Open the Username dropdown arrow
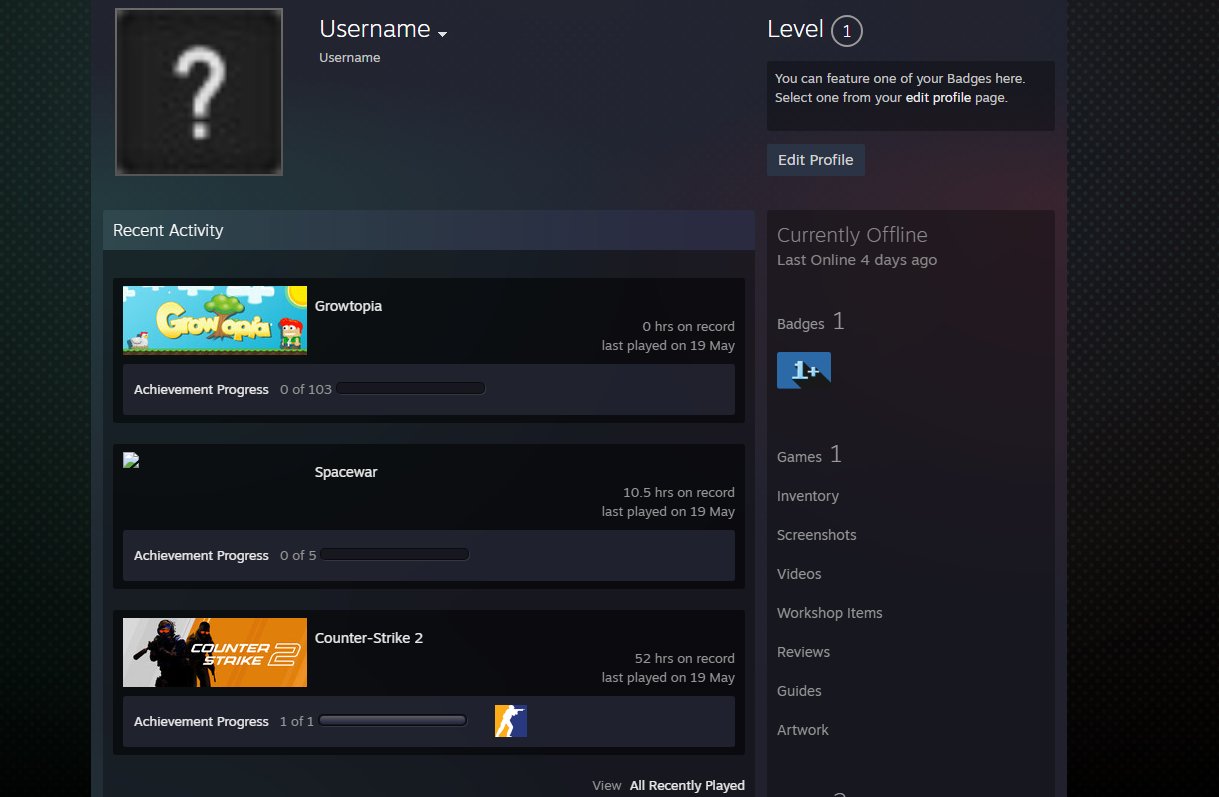 click(443, 34)
